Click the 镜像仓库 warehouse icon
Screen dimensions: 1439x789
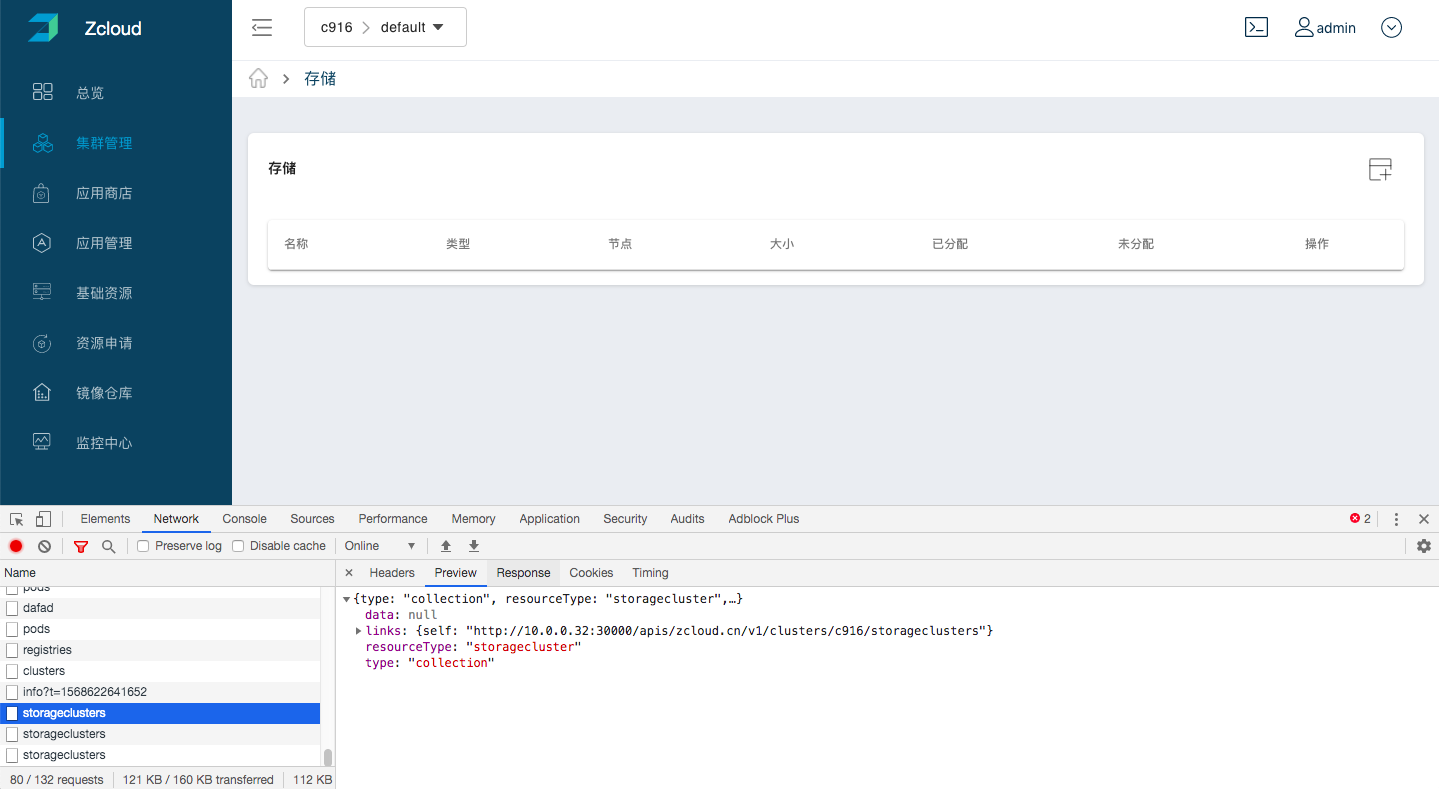42,392
